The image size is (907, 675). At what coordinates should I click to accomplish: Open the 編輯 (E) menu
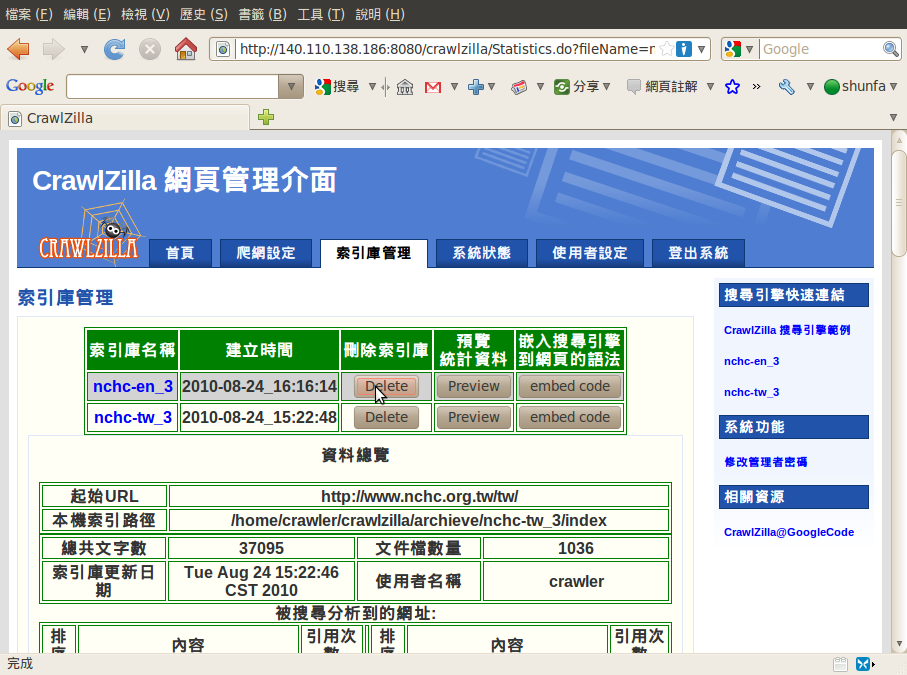(x=87, y=14)
